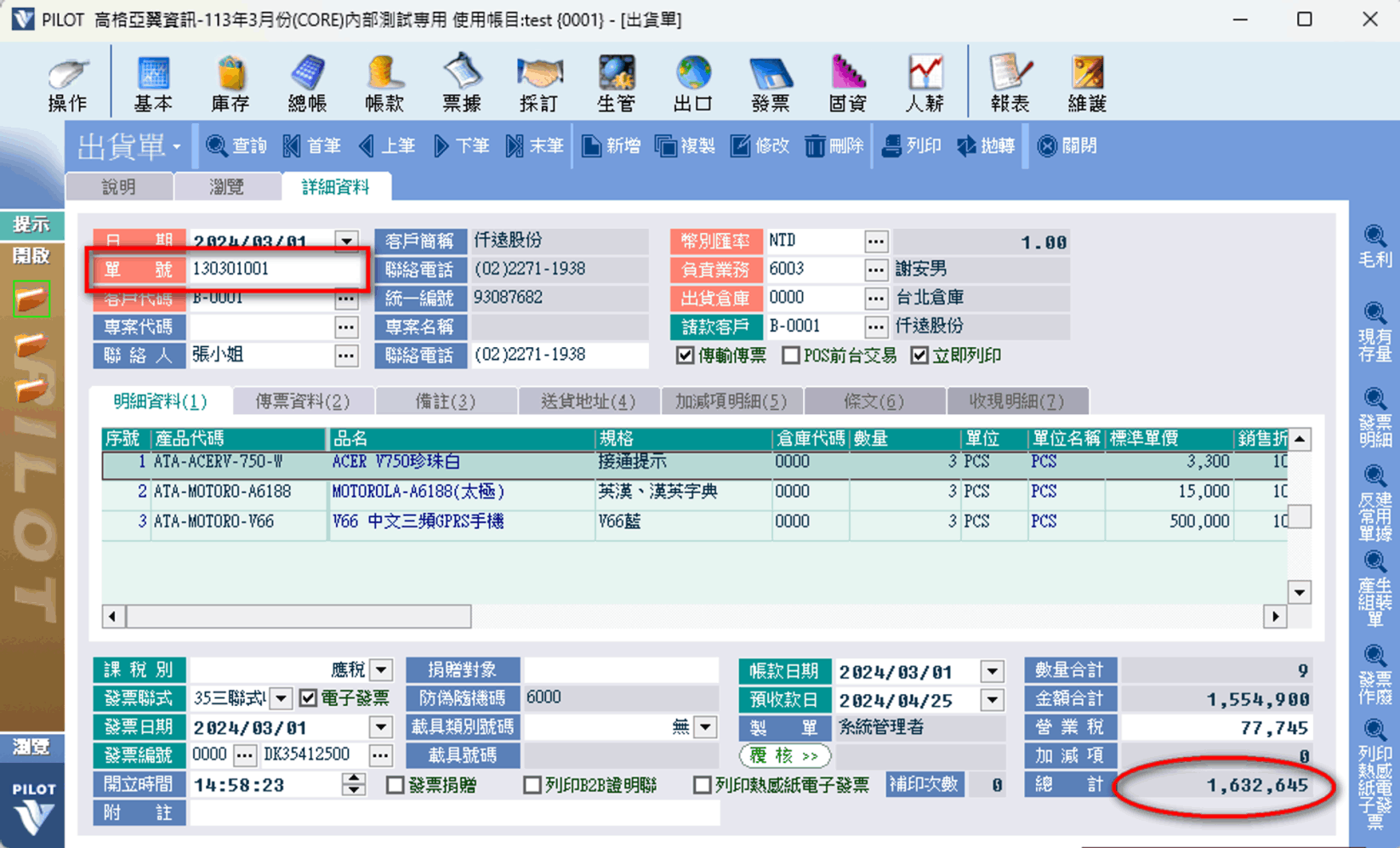Toggle the 電子發票 checkbox
Image resolution: width=1400 pixels, height=848 pixels.
click(x=309, y=698)
